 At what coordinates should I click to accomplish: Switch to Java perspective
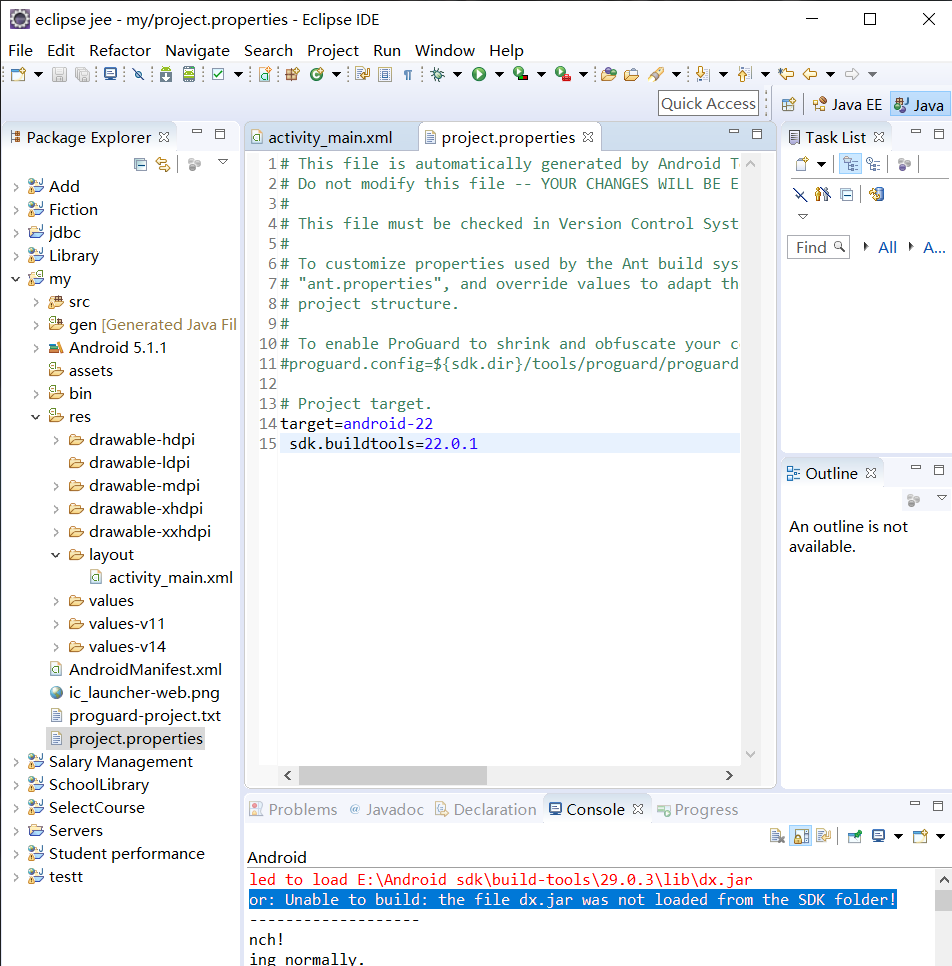(919, 105)
